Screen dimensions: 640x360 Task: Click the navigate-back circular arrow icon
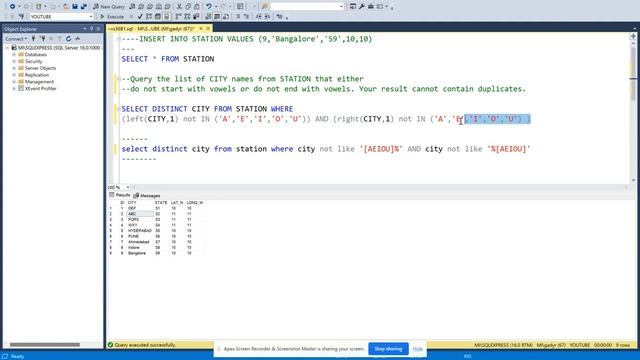[x=12, y=7]
